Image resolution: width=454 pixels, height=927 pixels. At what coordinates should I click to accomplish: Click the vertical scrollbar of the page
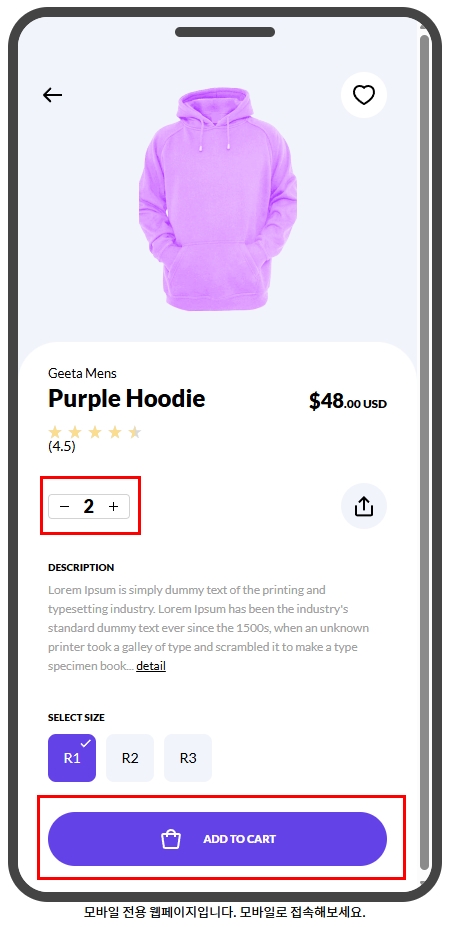(424, 449)
